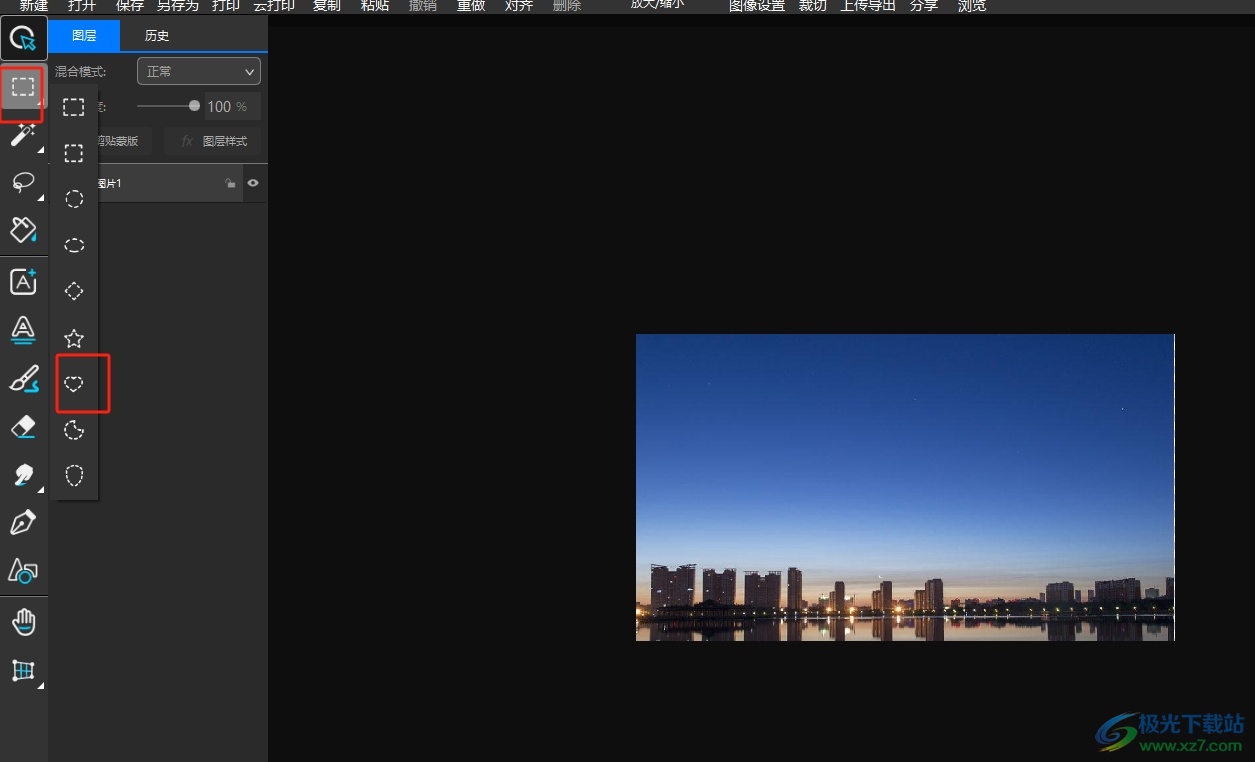Select the paint bucket fill tool
Screen dimensions: 1255x762
[x=23, y=230]
